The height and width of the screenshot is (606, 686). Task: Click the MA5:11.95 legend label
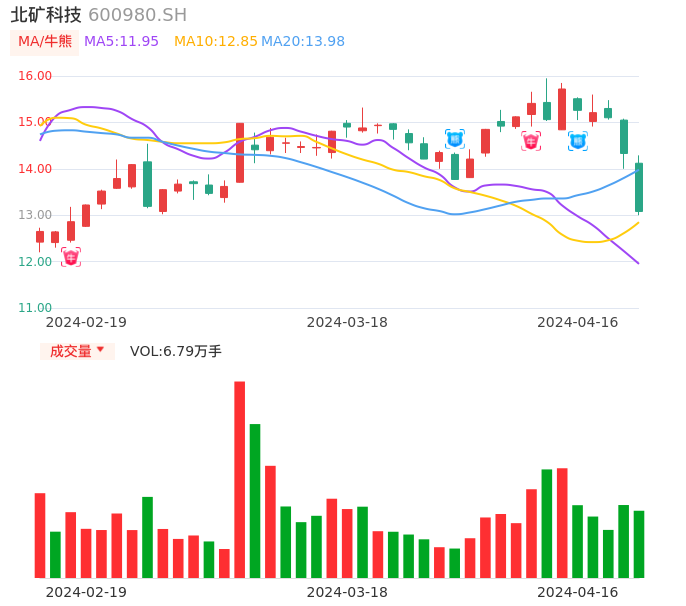pyautogui.click(x=121, y=41)
